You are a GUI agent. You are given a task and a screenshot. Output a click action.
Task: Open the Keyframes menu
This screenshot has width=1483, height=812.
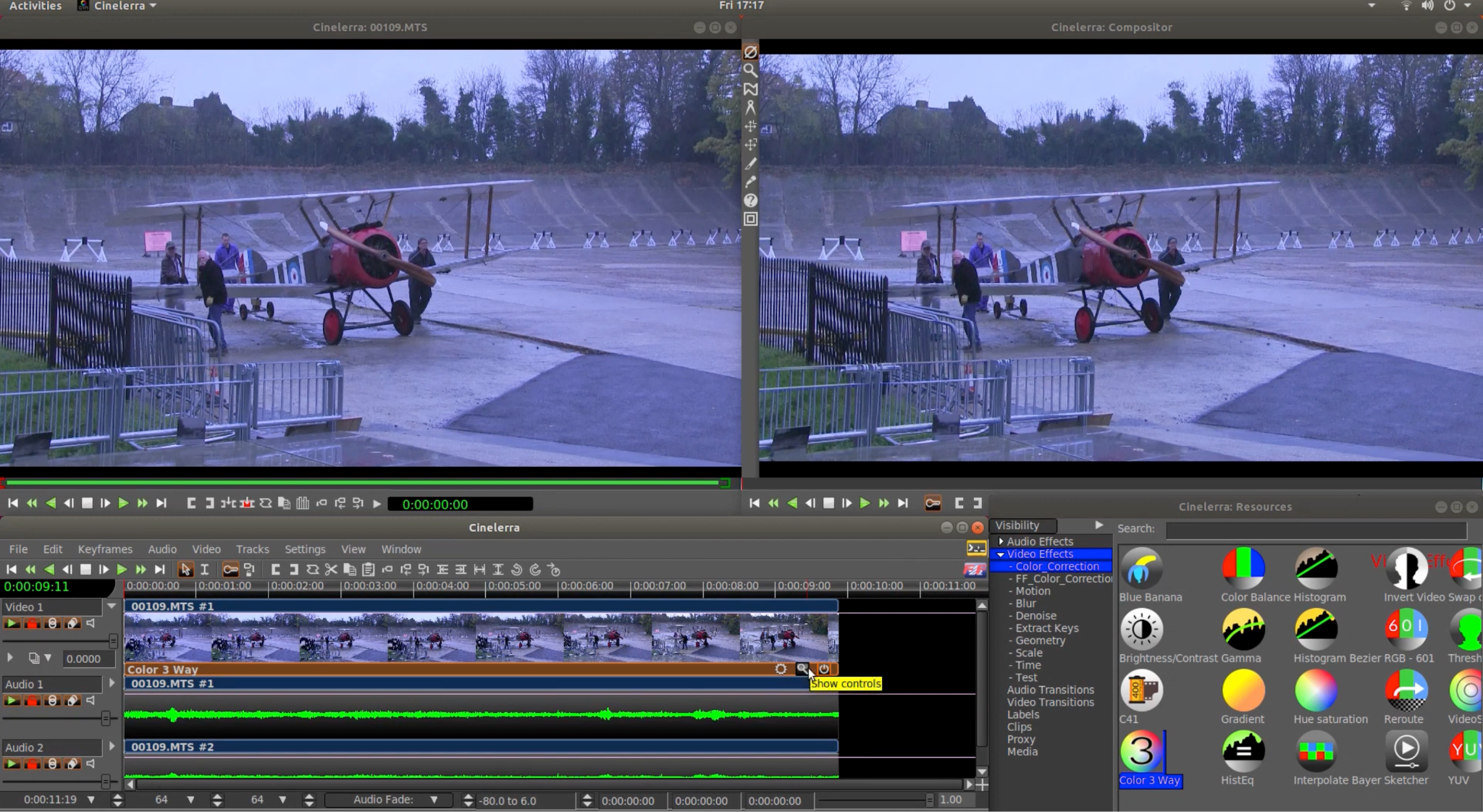tap(105, 549)
